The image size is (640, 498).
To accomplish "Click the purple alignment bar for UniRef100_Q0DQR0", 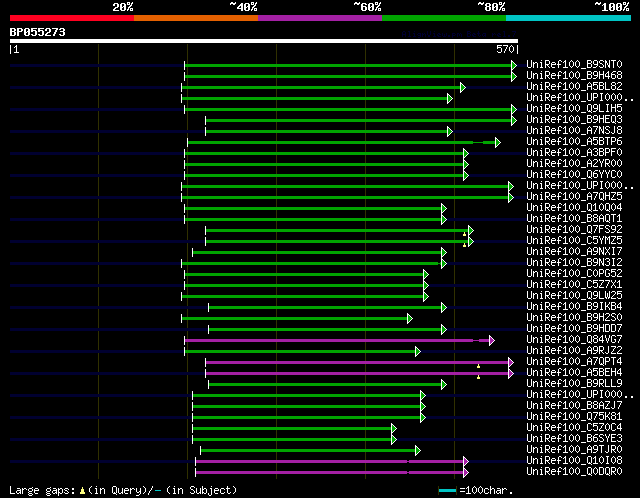I will coord(330,473).
